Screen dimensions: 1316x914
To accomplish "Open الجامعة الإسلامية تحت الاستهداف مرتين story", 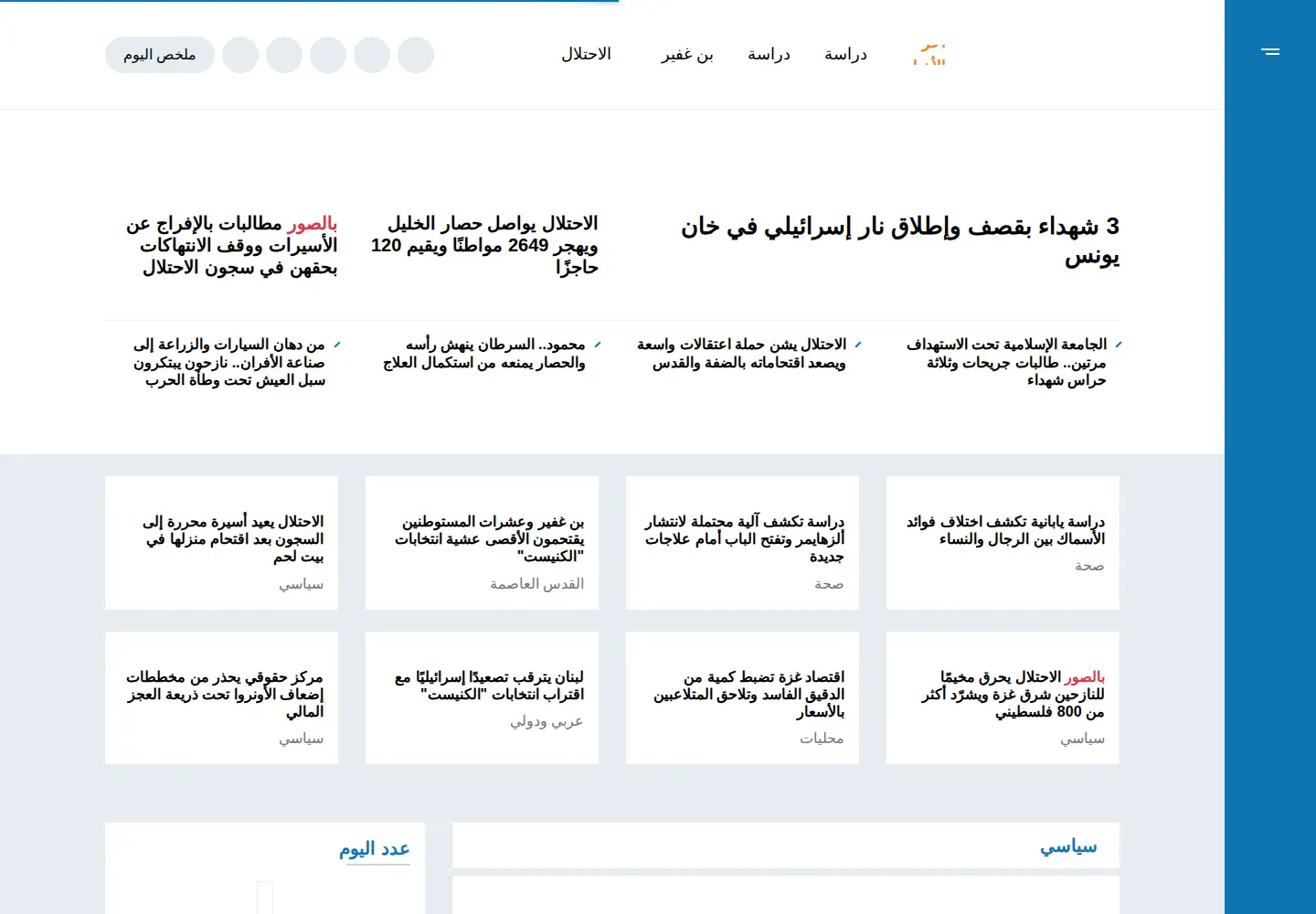I will click(x=1006, y=362).
